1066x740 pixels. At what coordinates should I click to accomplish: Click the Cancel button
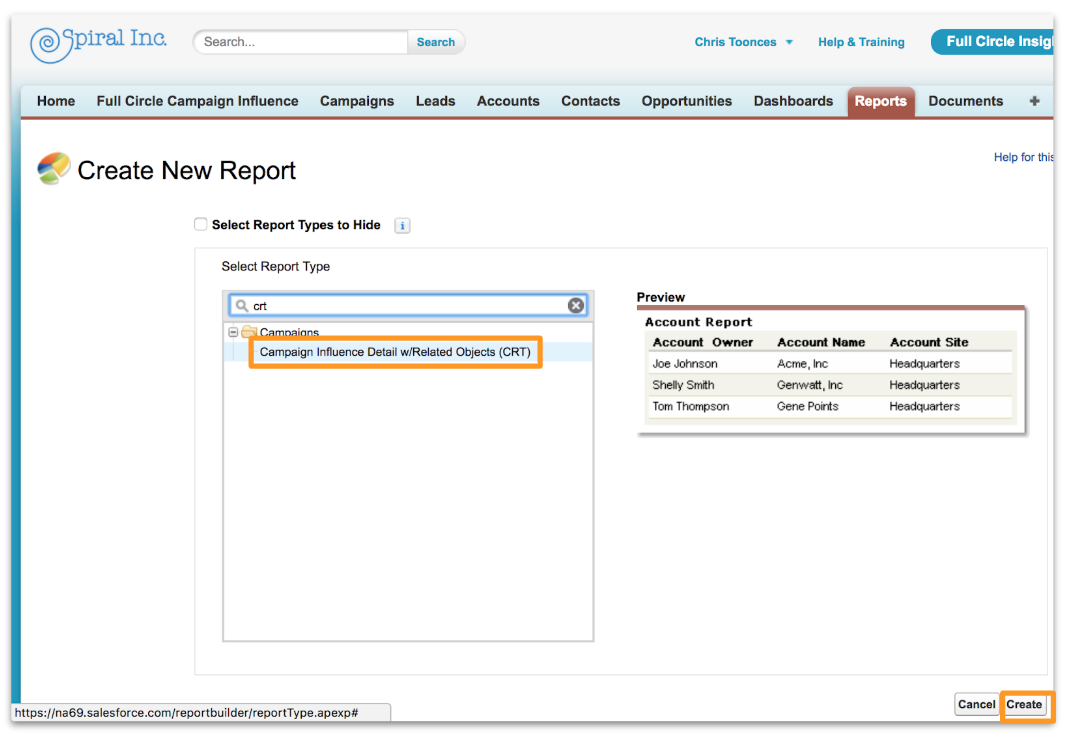click(x=976, y=705)
